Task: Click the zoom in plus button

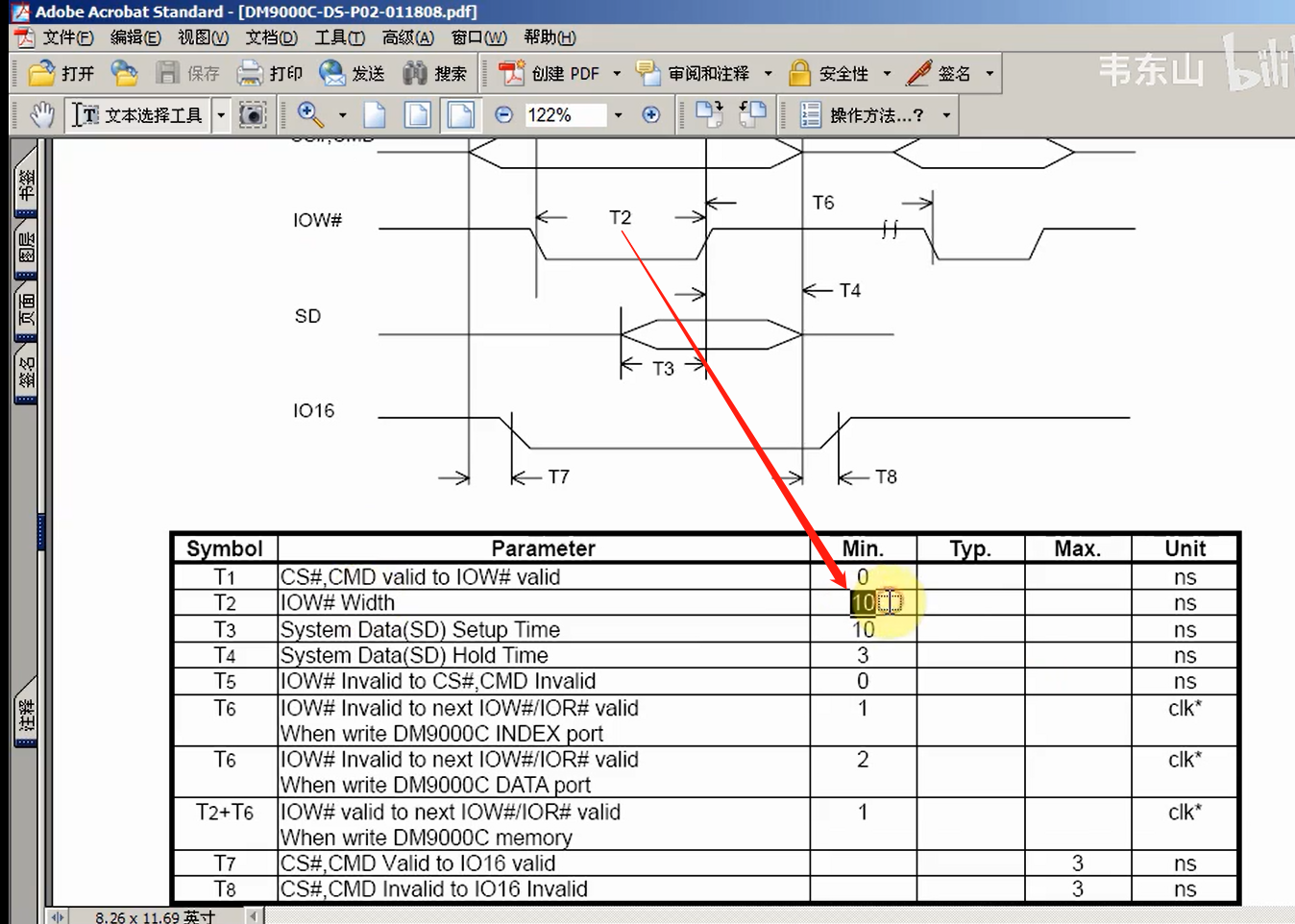Action: tap(650, 115)
